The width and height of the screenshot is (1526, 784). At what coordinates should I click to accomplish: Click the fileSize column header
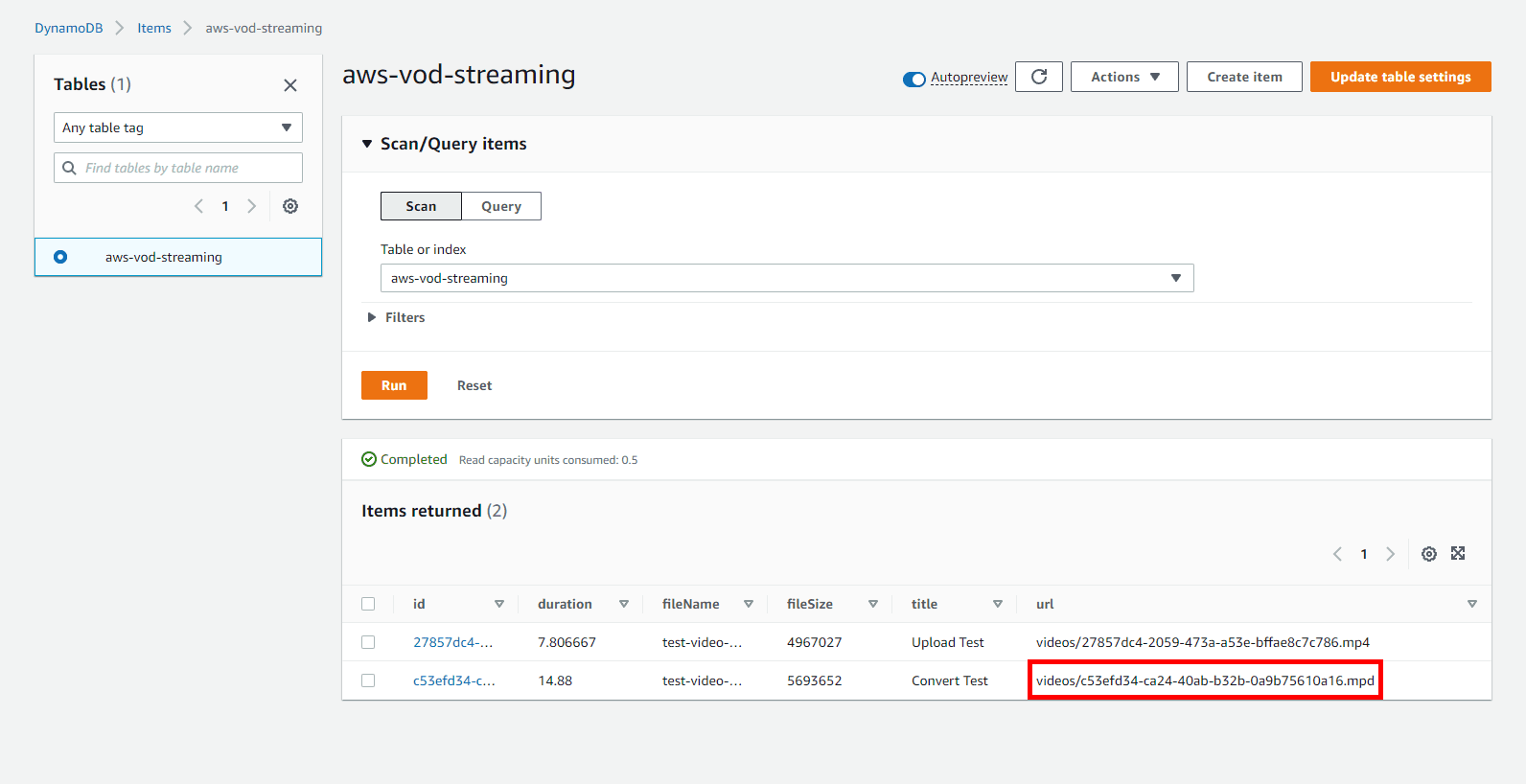tap(810, 604)
